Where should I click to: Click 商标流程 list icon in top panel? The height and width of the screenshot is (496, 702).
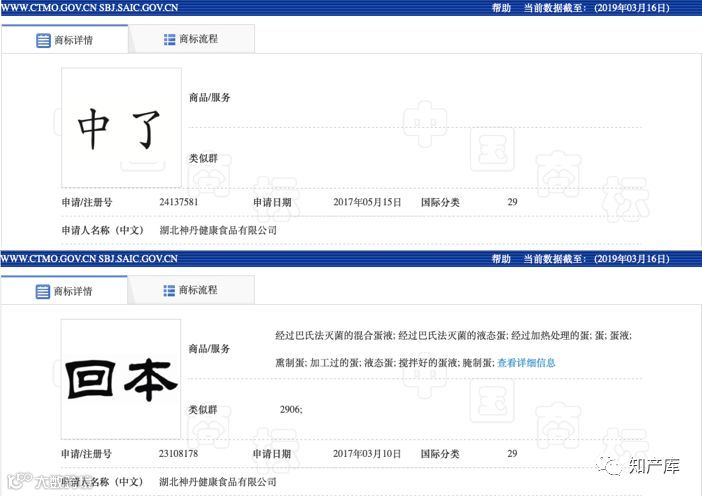(170, 39)
